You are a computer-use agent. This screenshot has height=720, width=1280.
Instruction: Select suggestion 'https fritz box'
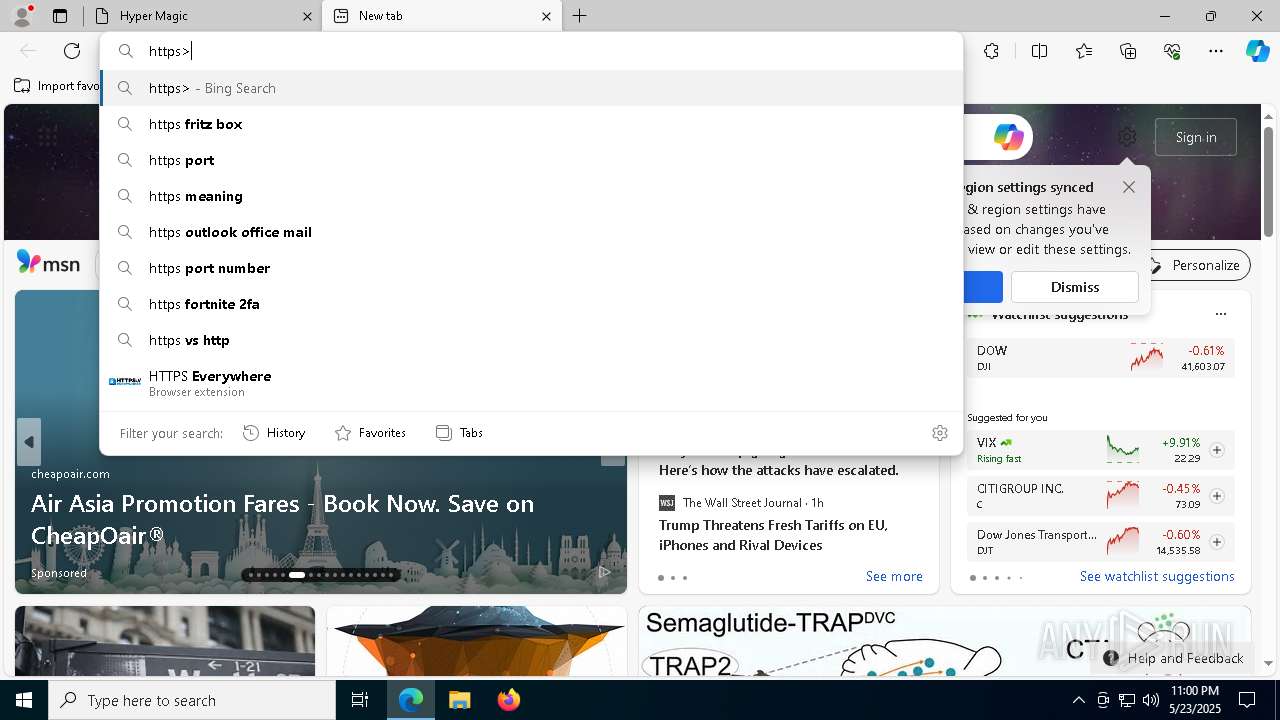click(x=532, y=124)
